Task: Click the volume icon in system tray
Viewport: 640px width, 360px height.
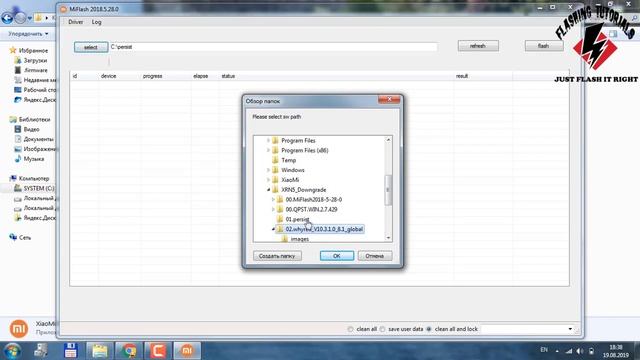Action: pyautogui.click(x=580, y=351)
